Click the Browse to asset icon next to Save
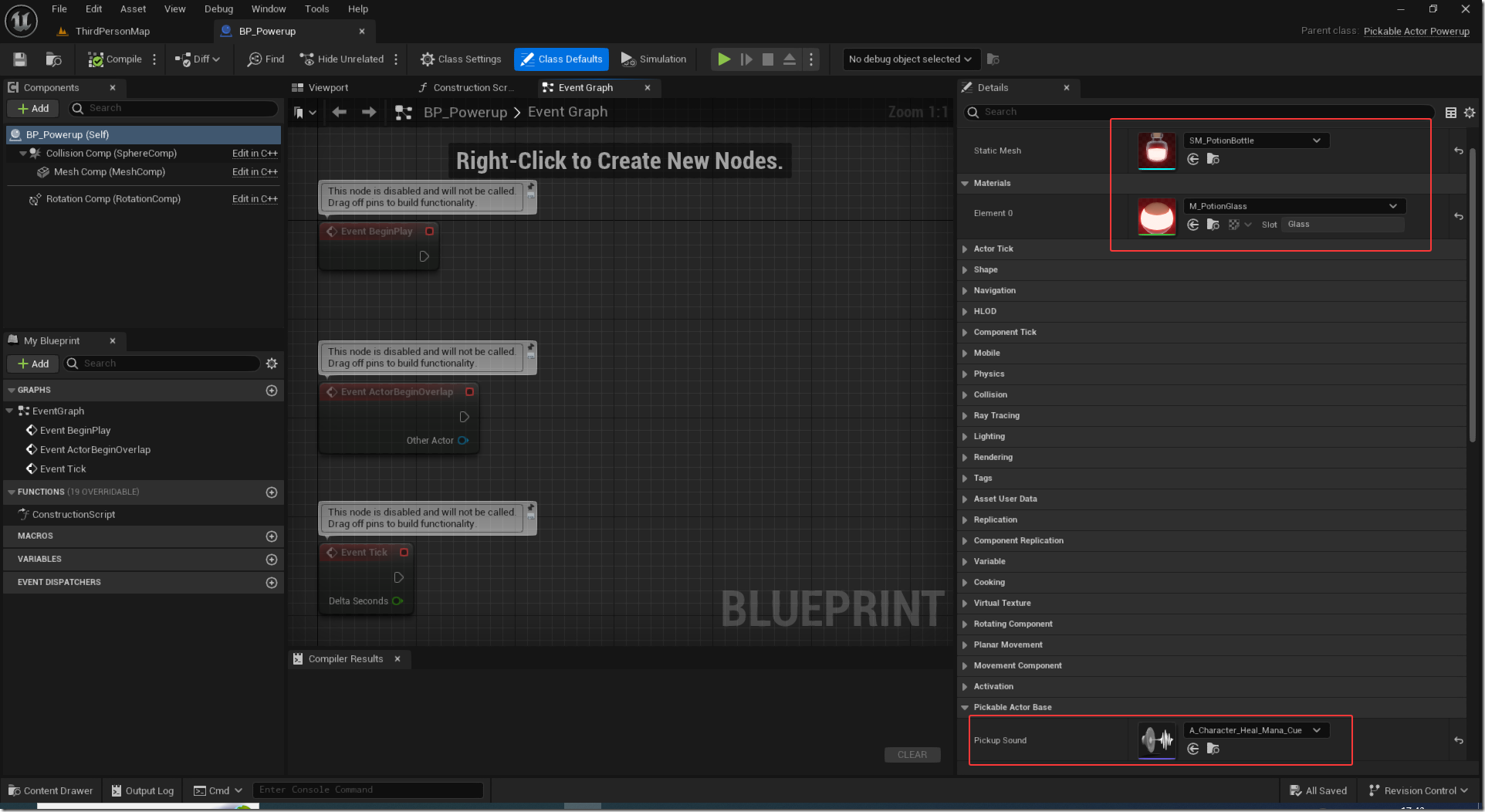 click(x=53, y=59)
